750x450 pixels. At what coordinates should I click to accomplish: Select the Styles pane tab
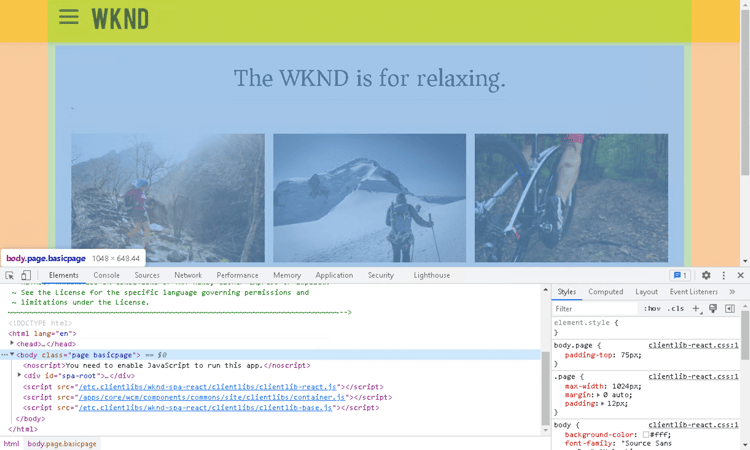click(x=567, y=292)
